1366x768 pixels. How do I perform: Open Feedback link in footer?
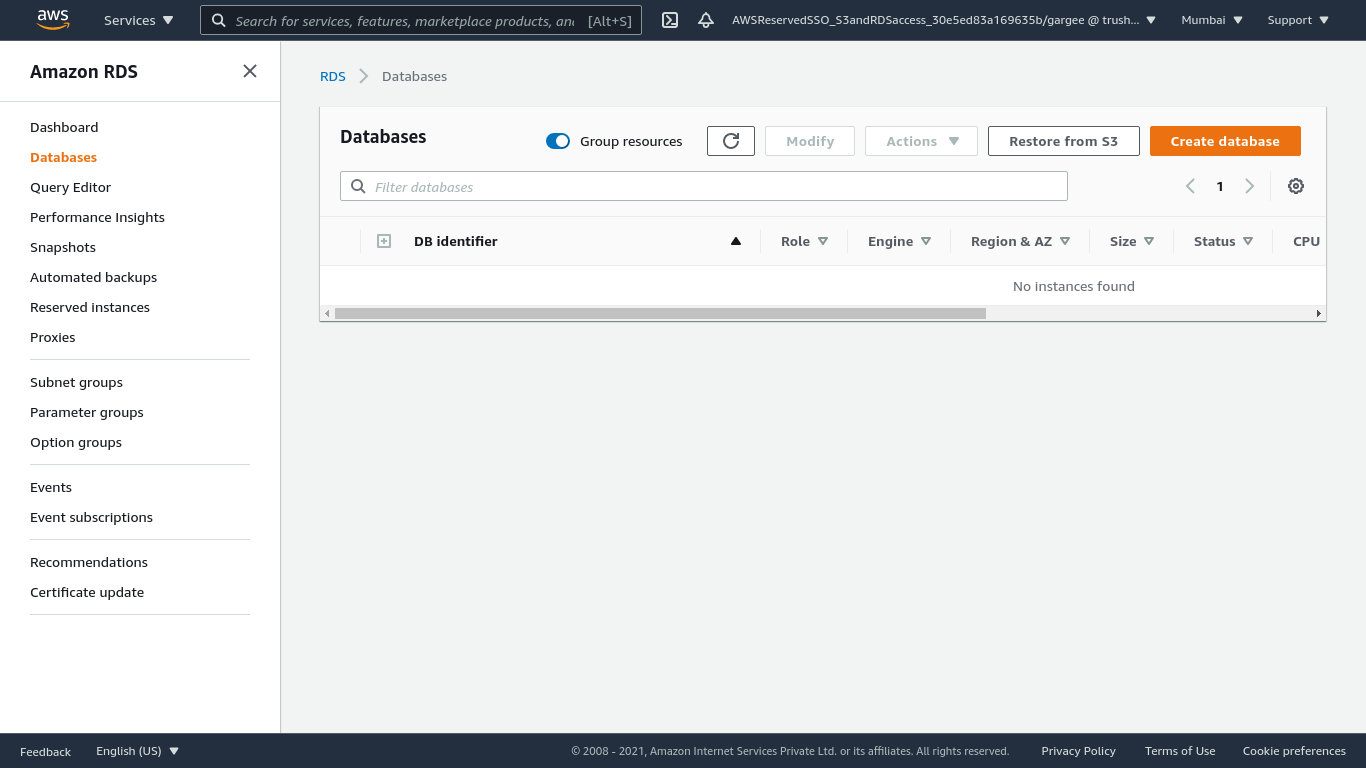tap(45, 751)
